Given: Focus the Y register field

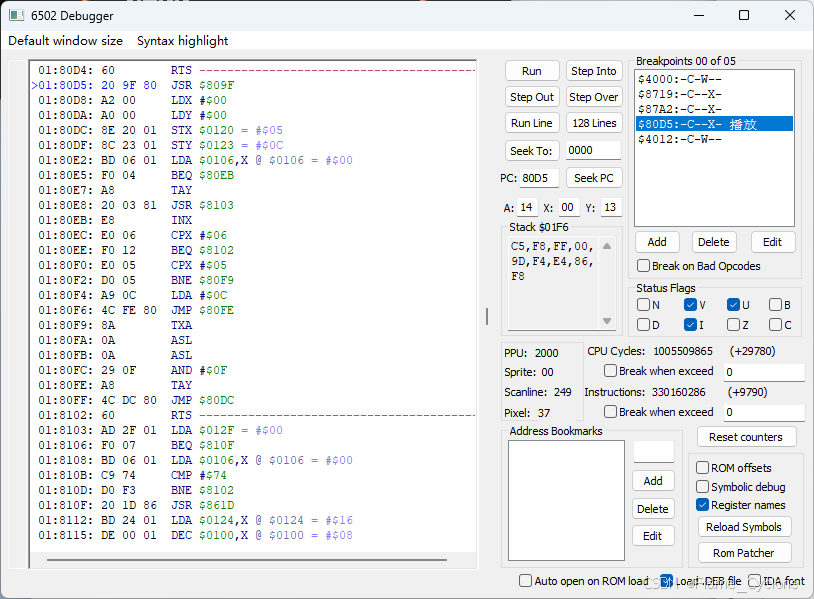Looking at the screenshot, I should pos(610,208).
